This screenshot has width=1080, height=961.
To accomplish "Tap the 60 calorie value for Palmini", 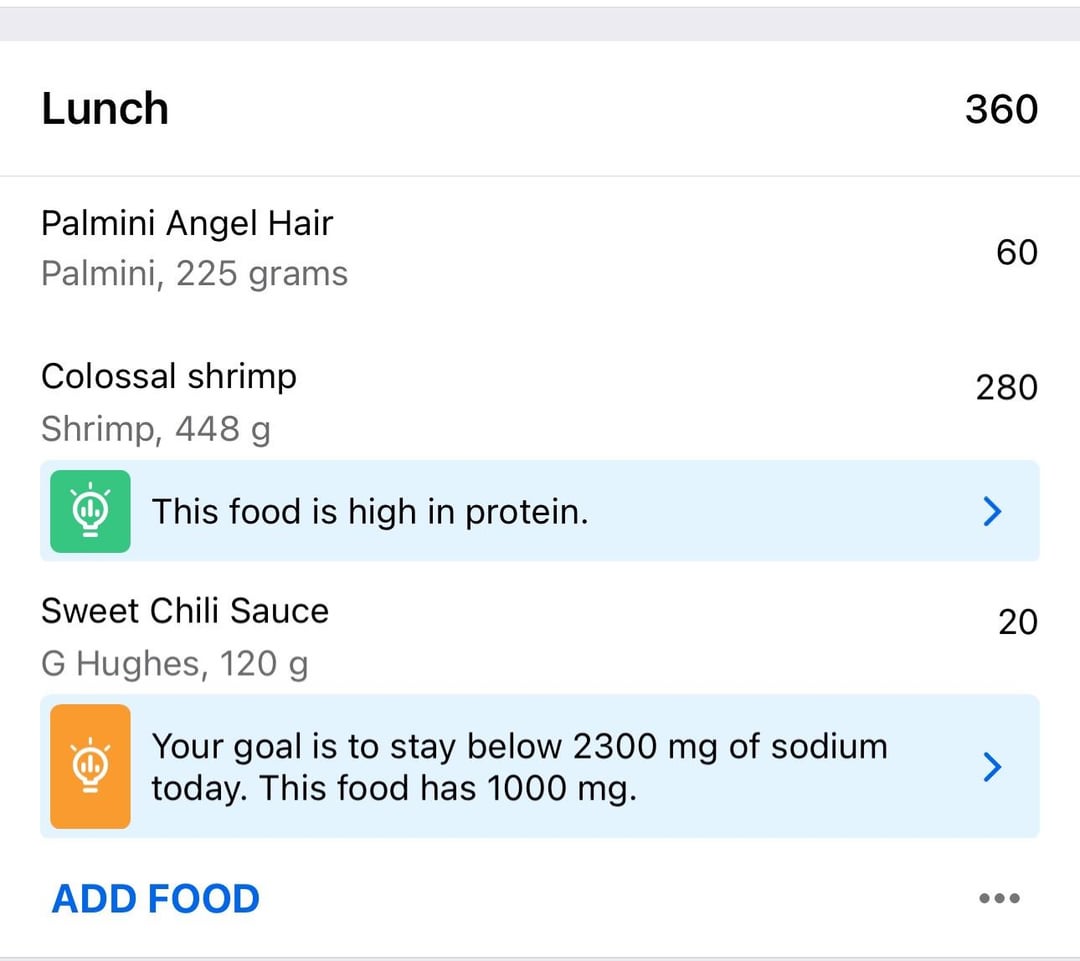I will 1017,252.
